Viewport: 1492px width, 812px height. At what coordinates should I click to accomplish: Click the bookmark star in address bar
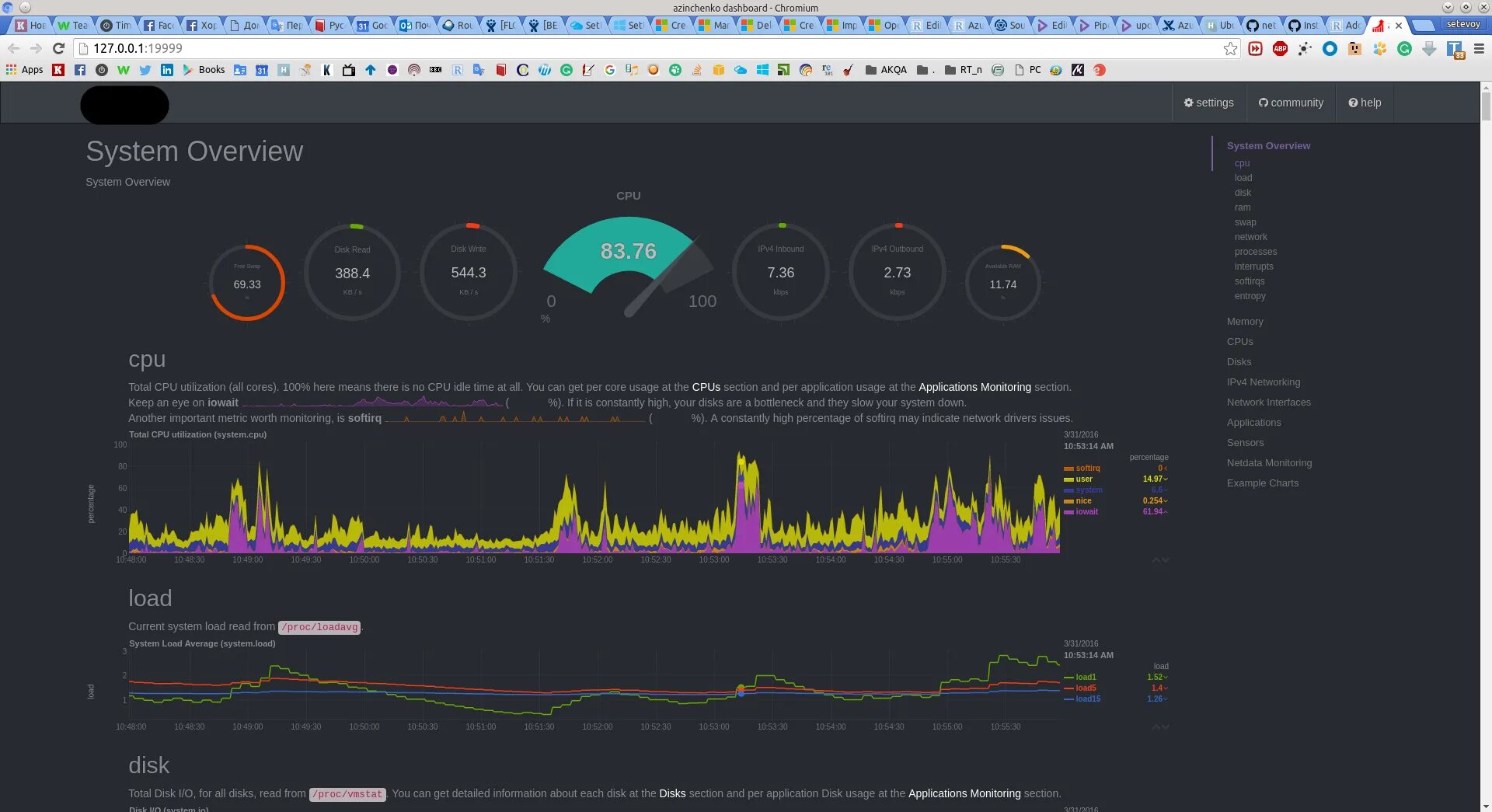click(x=1230, y=48)
